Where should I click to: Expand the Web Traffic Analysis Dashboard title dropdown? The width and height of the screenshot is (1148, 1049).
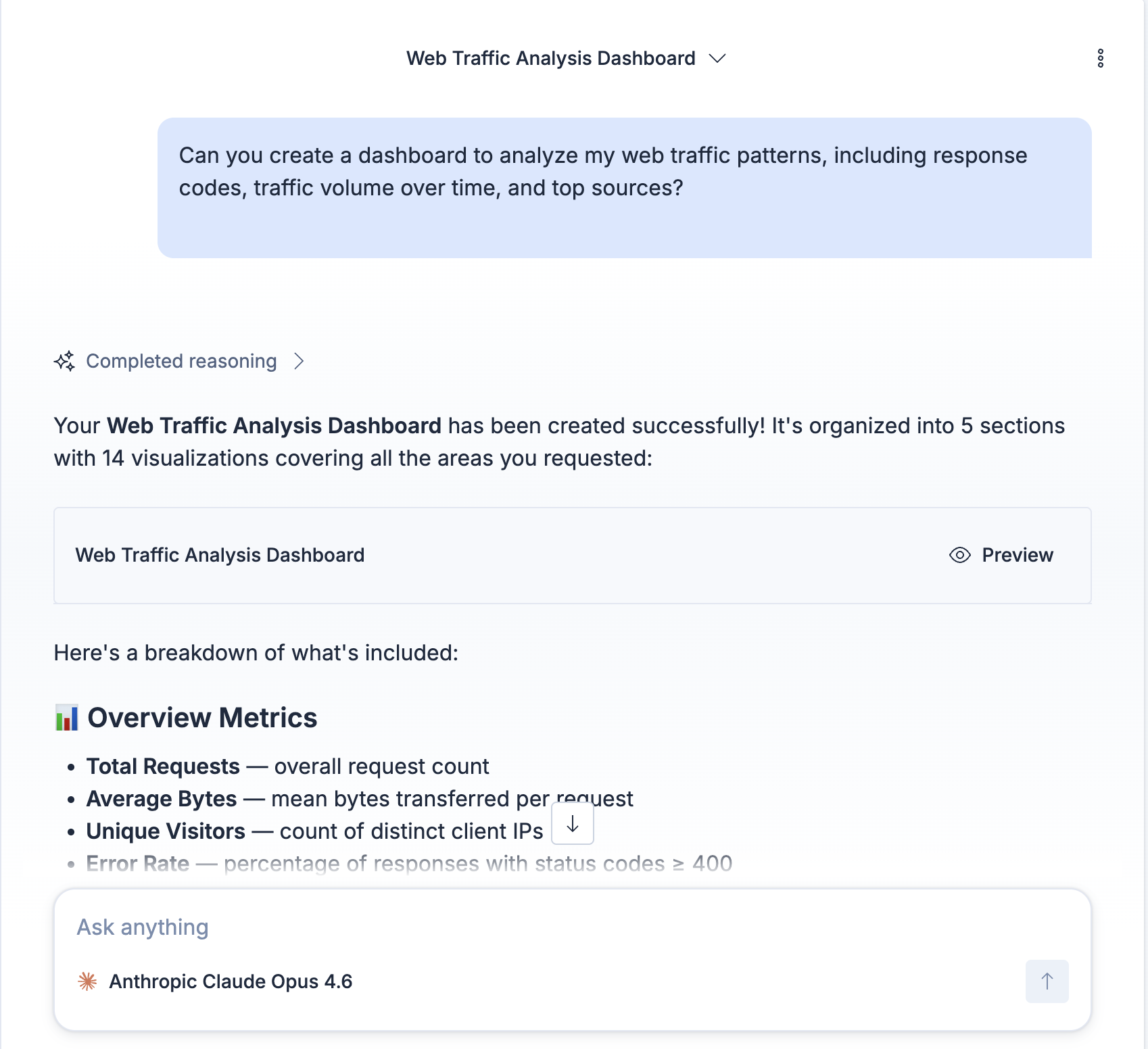point(718,59)
